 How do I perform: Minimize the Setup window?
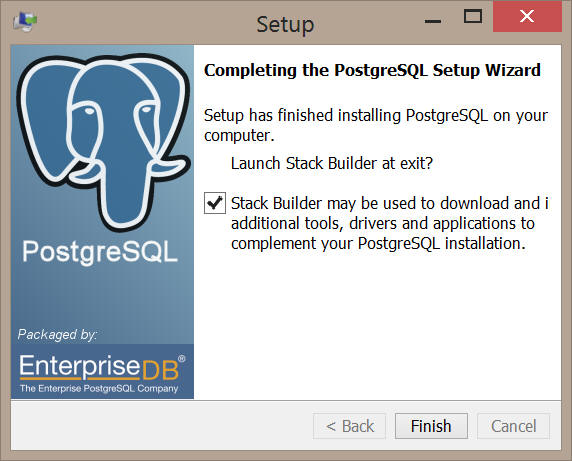point(433,20)
